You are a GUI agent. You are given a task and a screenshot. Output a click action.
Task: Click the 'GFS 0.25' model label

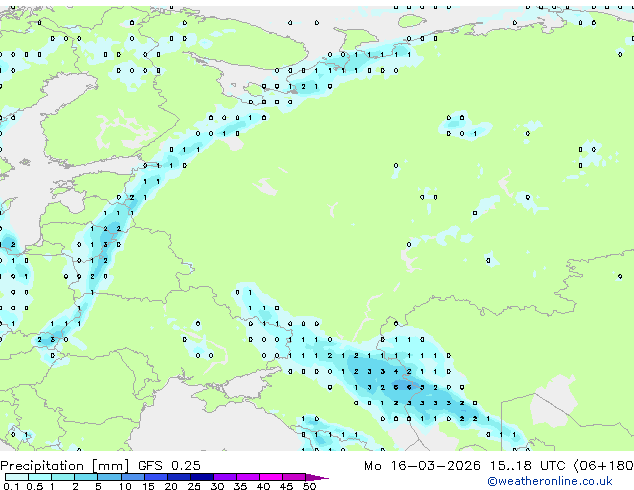pyautogui.click(x=169, y=465)
